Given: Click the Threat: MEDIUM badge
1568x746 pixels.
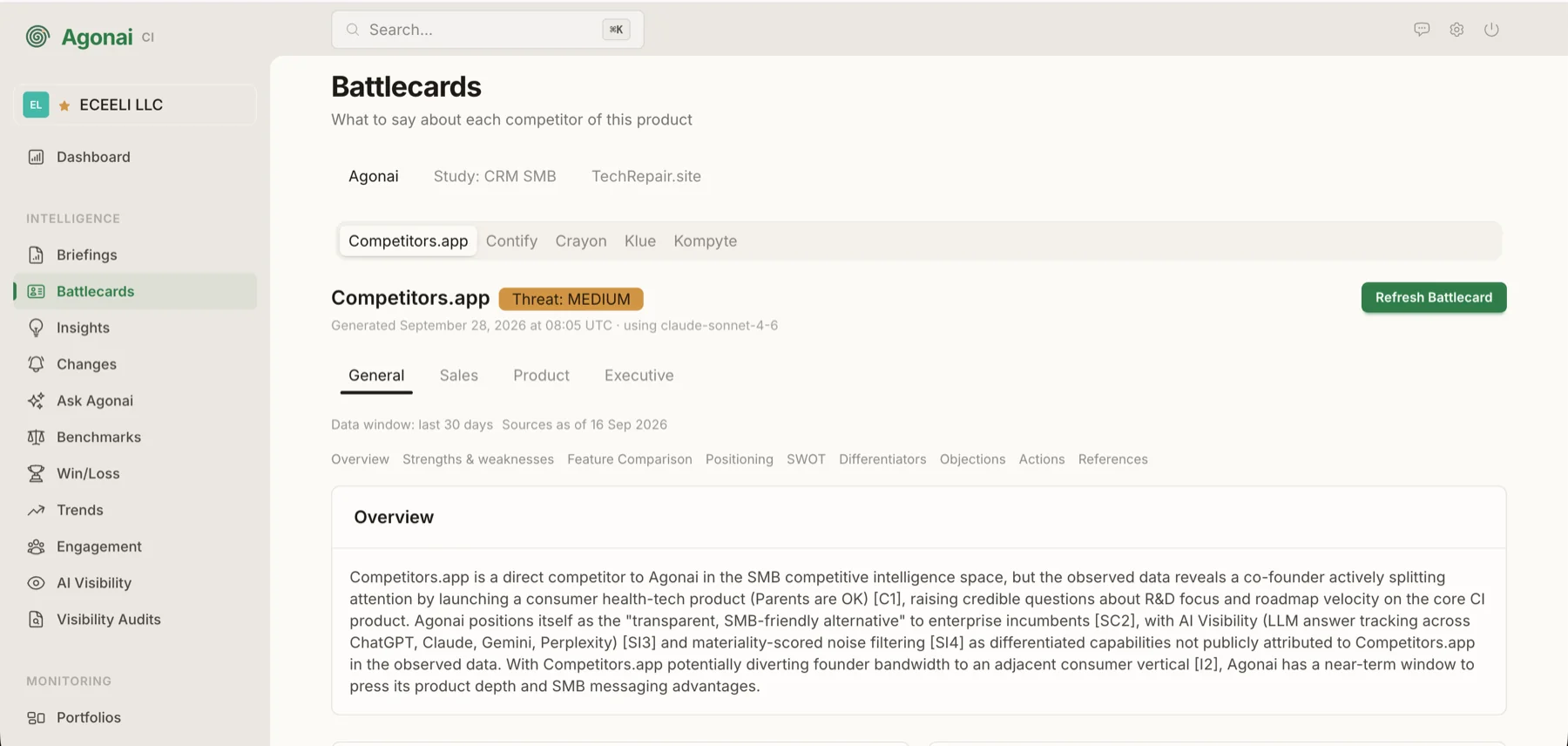Looking at the screenshot, I should pyautogui.click(x=571, y=299).
